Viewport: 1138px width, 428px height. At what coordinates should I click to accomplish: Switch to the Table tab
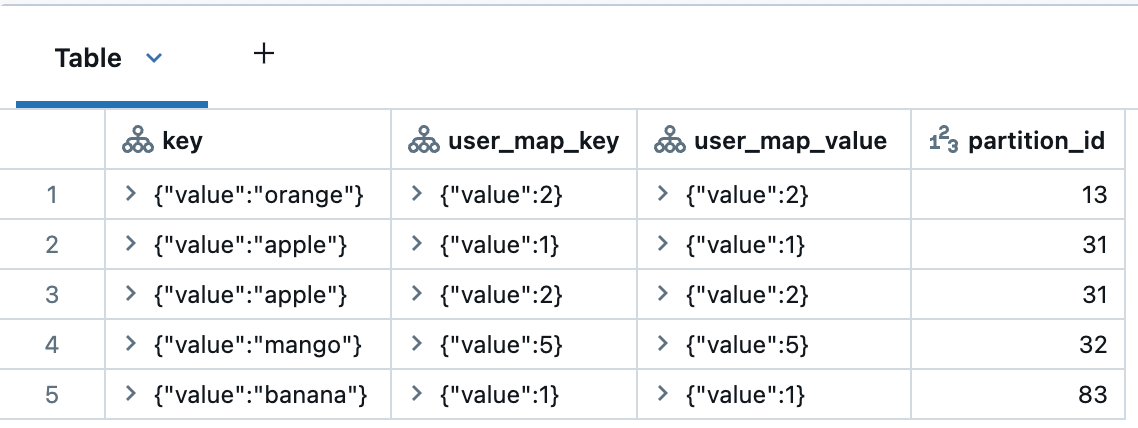(88, 58)
